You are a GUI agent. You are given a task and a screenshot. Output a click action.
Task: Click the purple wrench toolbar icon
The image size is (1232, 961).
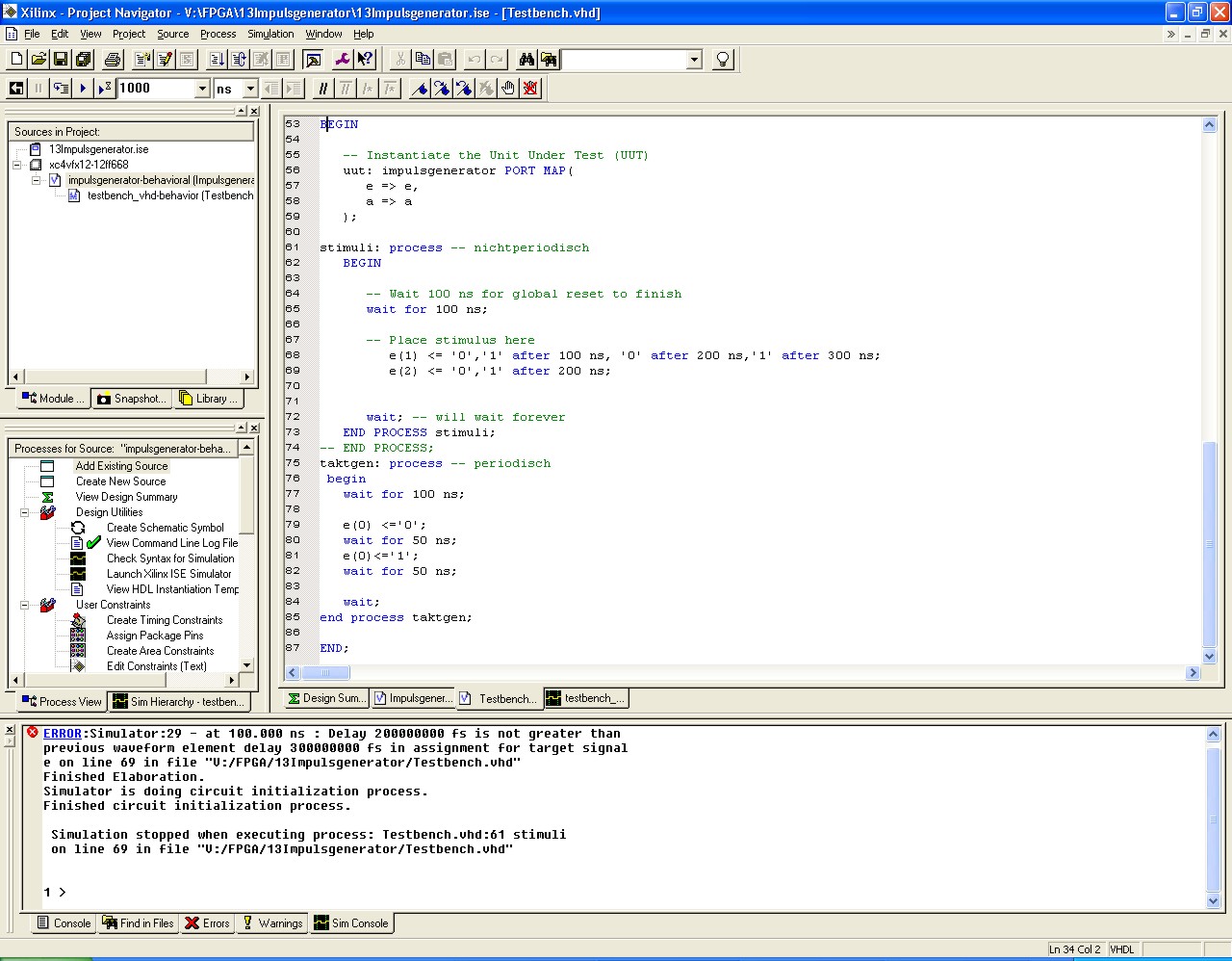pyautogui.click(x=342, y=60)
